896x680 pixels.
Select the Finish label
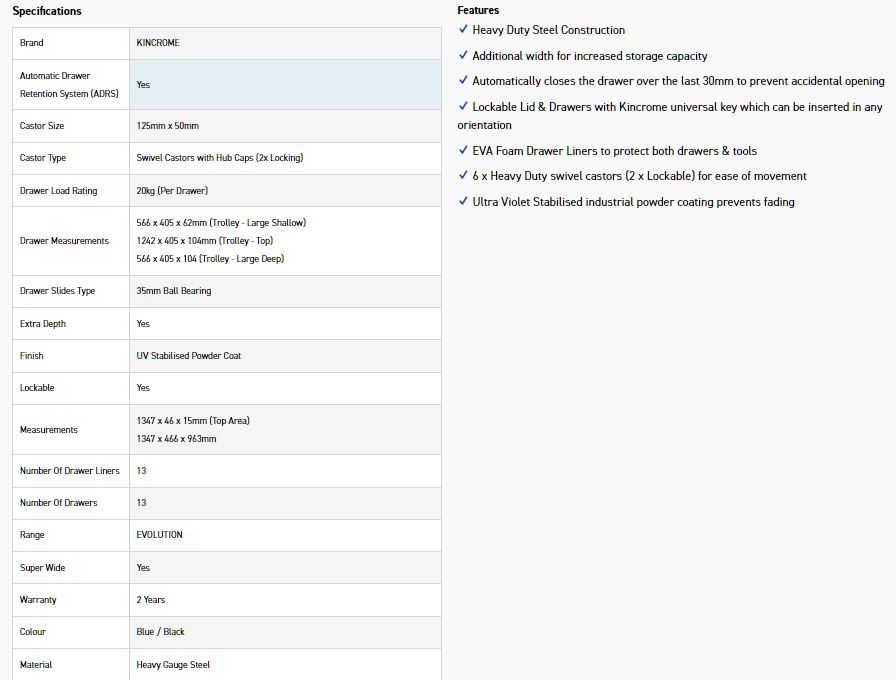pos(31,356)
